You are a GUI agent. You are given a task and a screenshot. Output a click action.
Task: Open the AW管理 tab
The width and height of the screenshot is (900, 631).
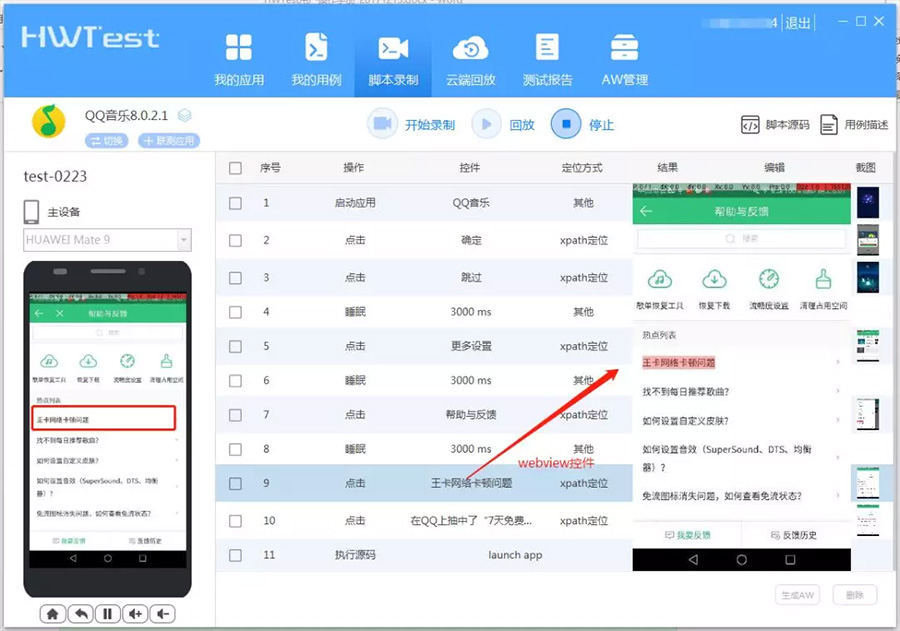tap(624, 60)
